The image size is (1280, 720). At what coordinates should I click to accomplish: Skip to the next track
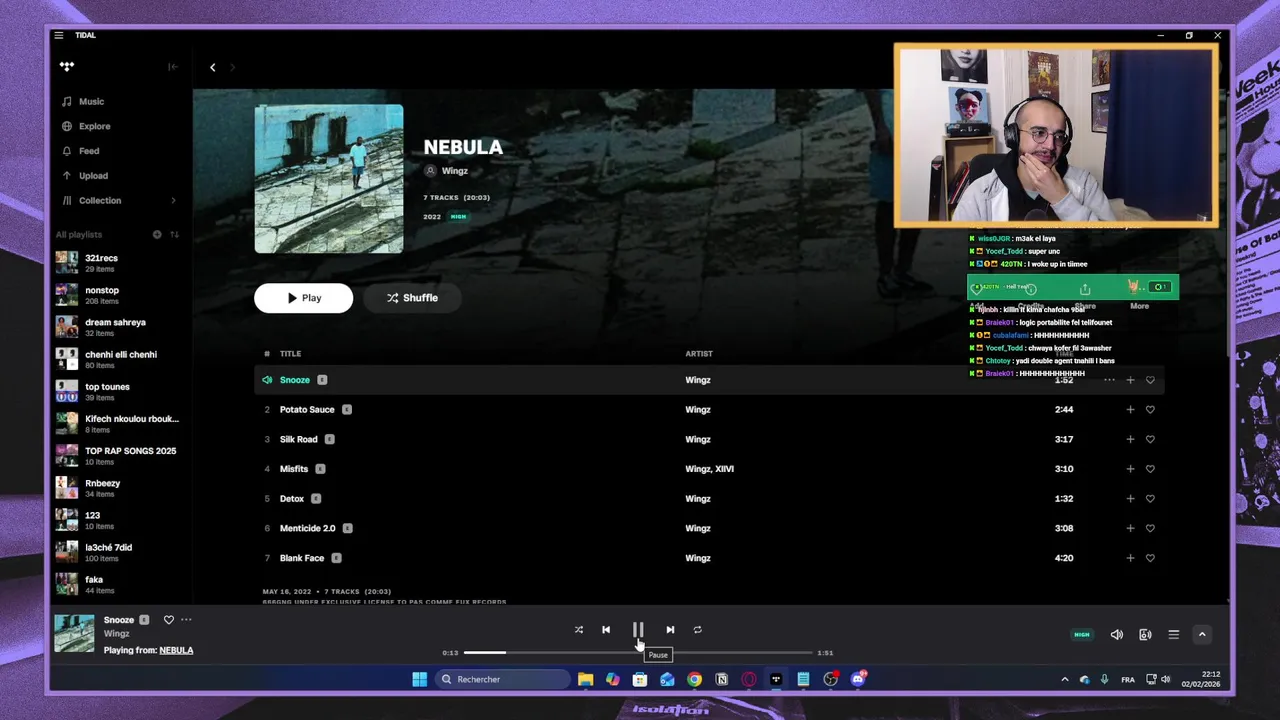tap(670, 630)
